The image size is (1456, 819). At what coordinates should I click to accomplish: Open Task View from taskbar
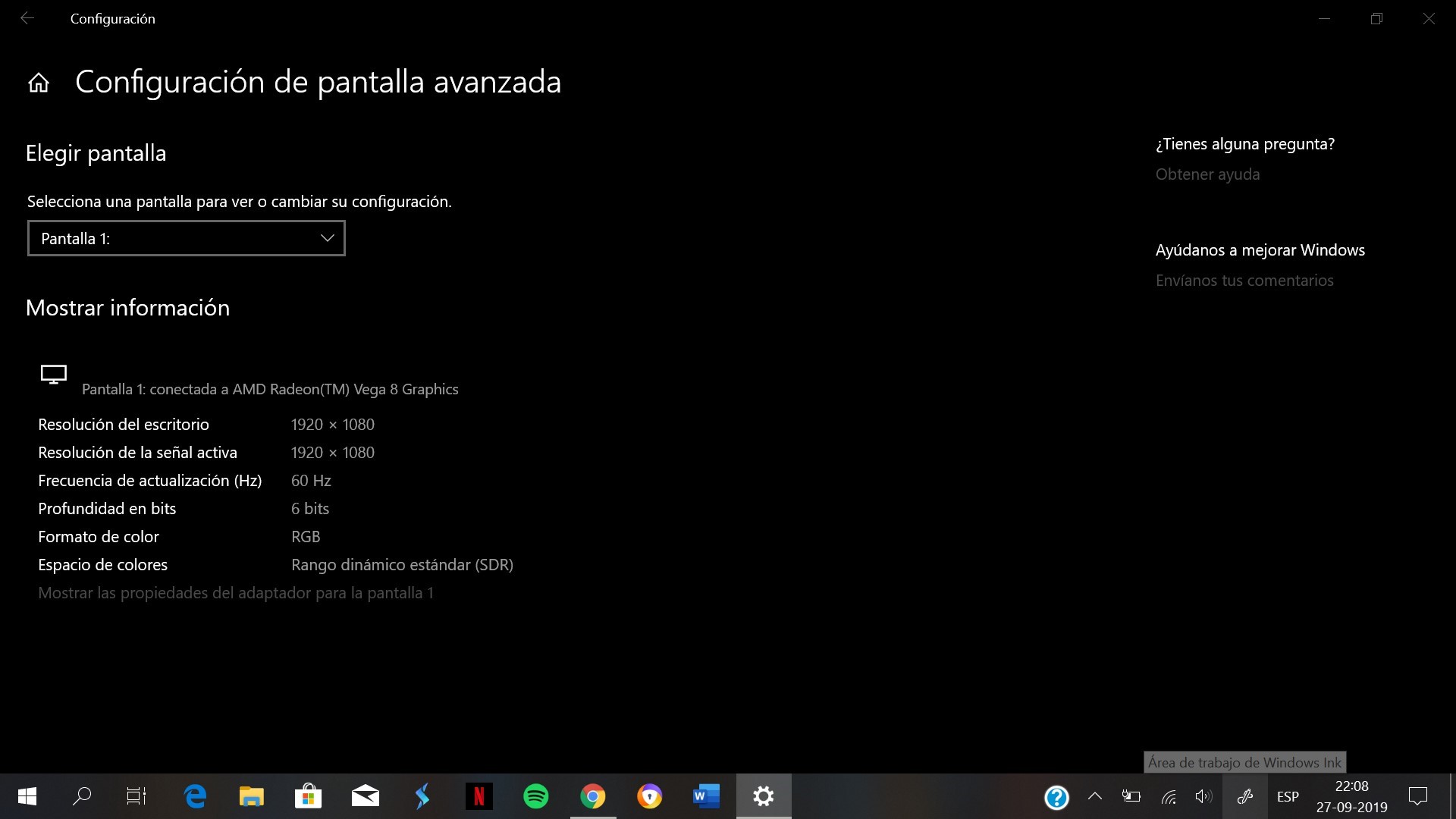tap(136, 796)
